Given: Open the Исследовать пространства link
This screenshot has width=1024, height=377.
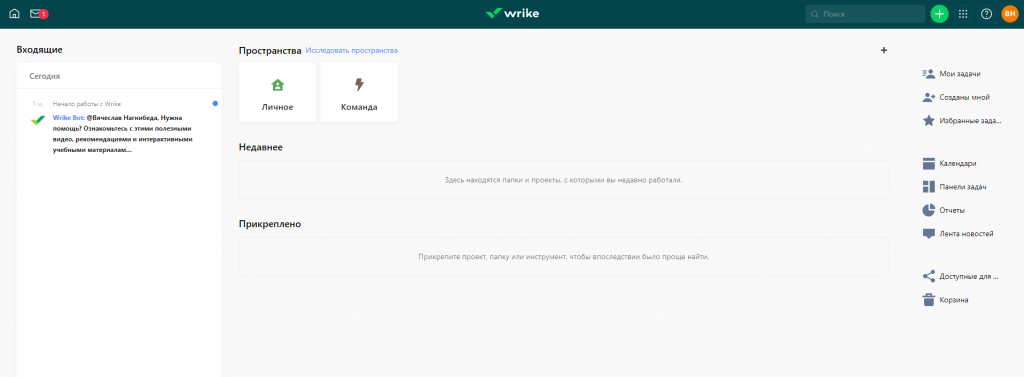Looking at the screenshot, I should [351, 50].
